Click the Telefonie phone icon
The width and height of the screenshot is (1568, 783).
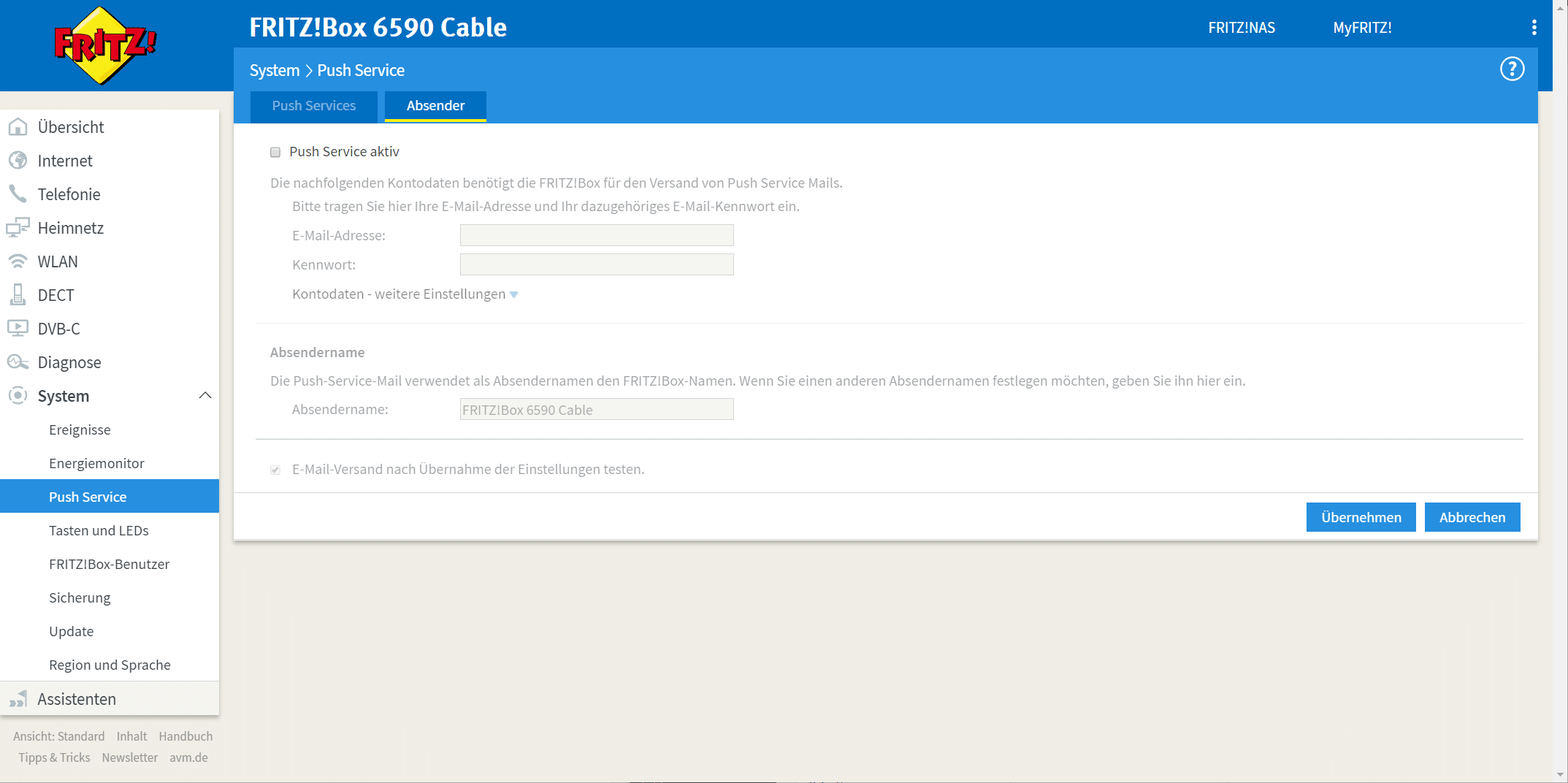point(18,194)
